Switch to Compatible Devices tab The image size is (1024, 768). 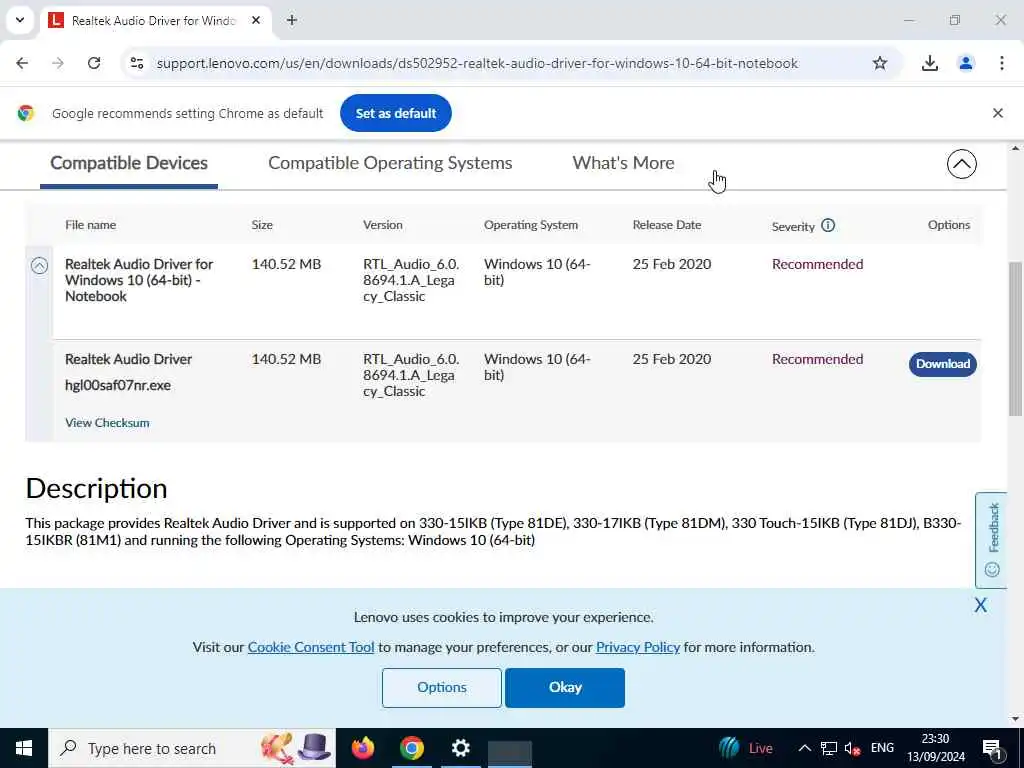click(x=129, y=163)
